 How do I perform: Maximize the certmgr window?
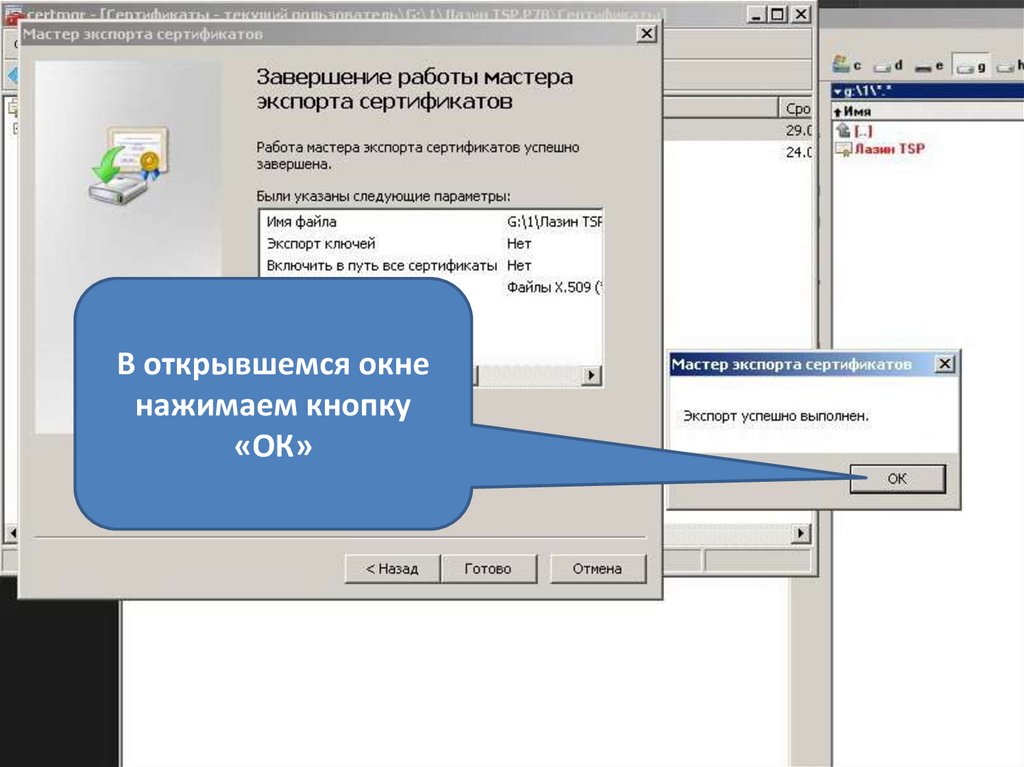(777, 14)
